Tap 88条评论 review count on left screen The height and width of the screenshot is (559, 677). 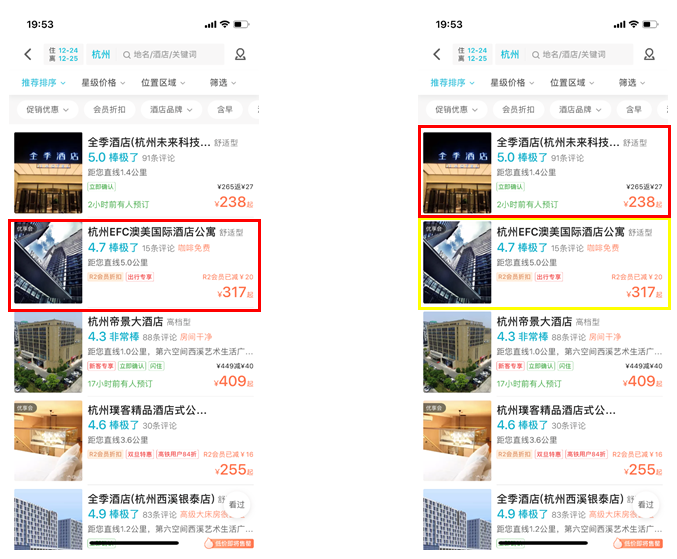(x=159, y=337)
